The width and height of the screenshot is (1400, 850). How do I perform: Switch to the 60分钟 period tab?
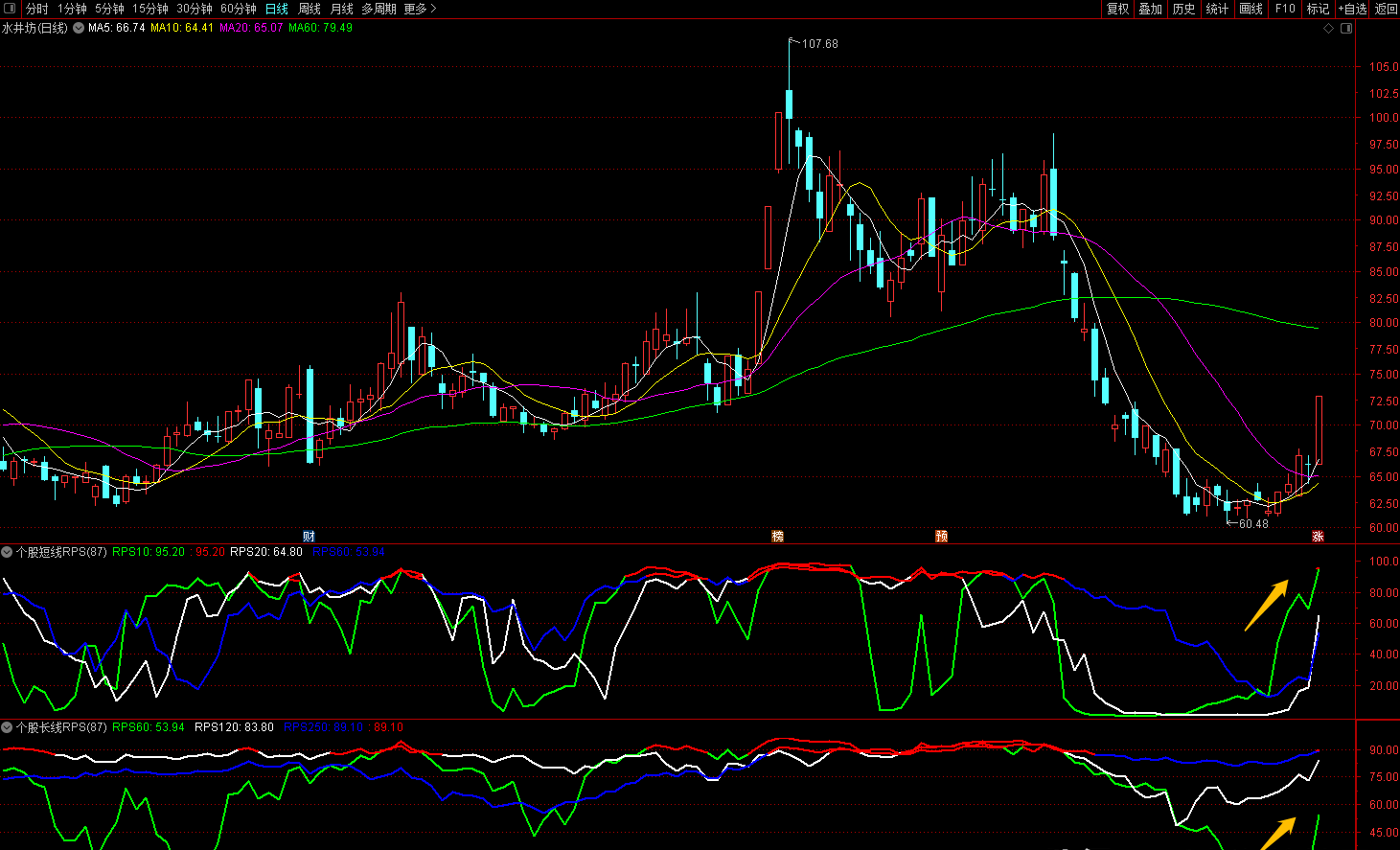239,9
